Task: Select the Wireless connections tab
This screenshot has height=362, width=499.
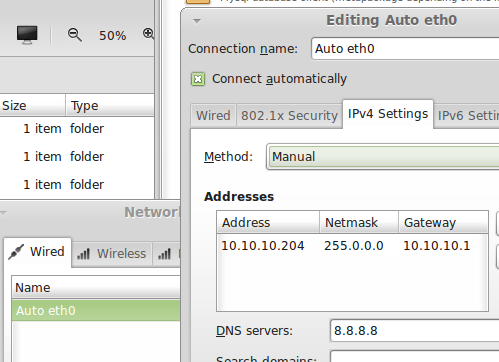Action: click(112, 254)
